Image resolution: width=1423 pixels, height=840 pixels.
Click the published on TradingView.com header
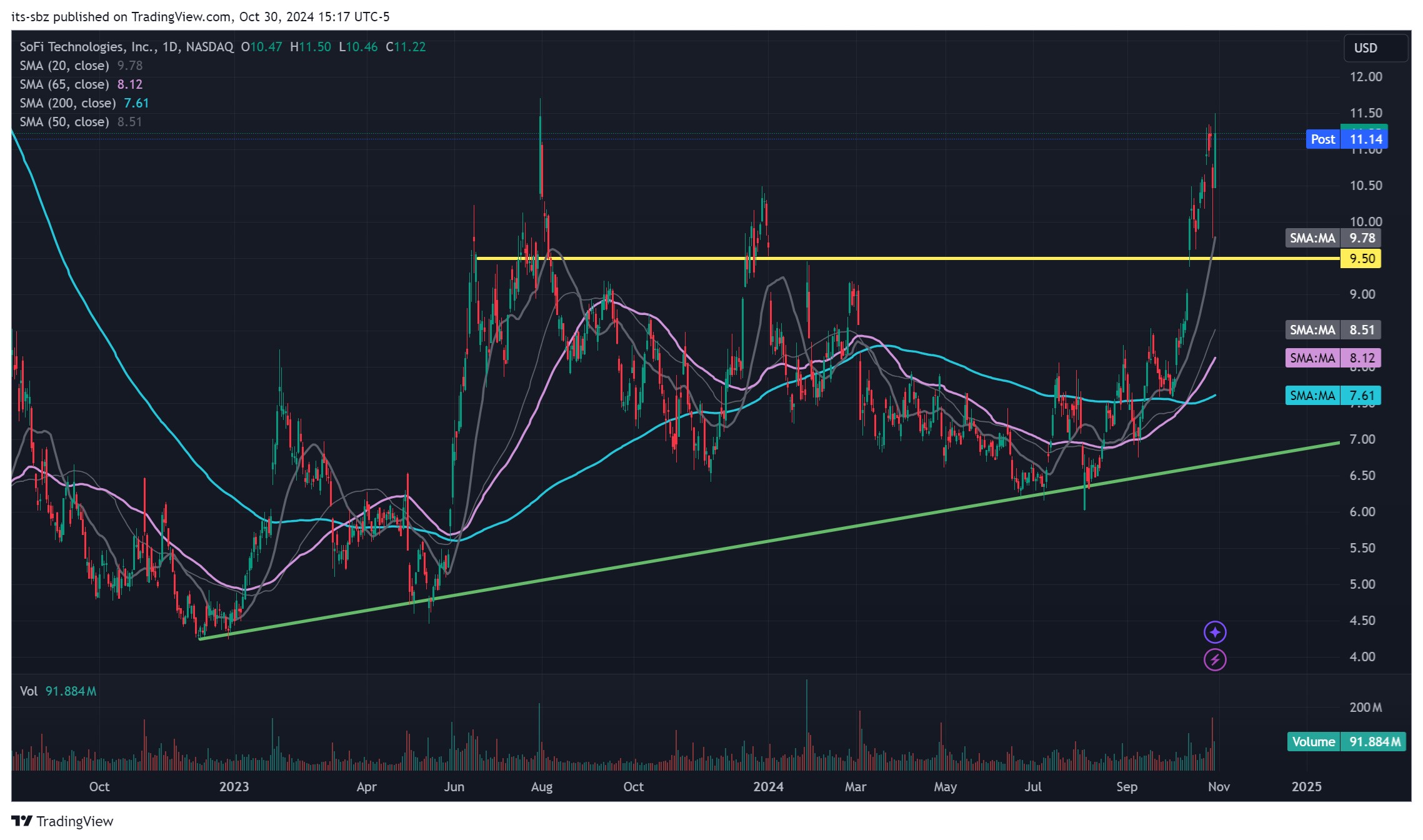200,17
